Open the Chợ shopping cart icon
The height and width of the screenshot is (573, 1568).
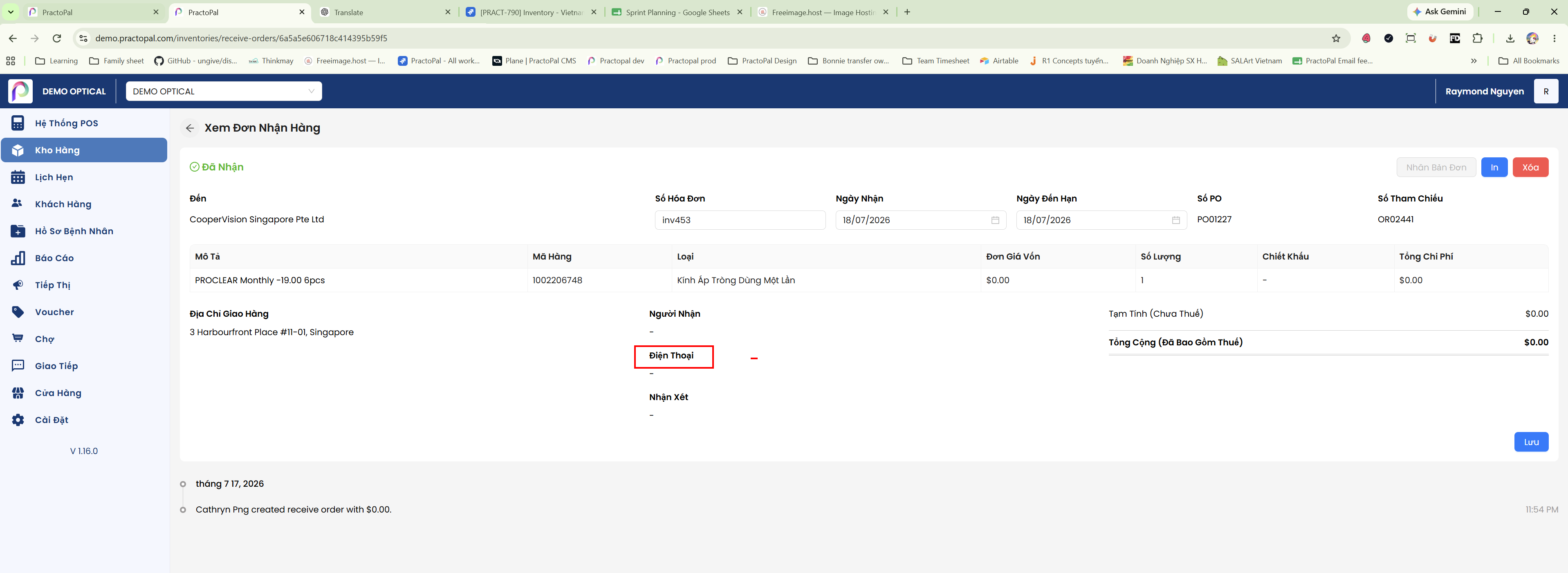(18, 339)
